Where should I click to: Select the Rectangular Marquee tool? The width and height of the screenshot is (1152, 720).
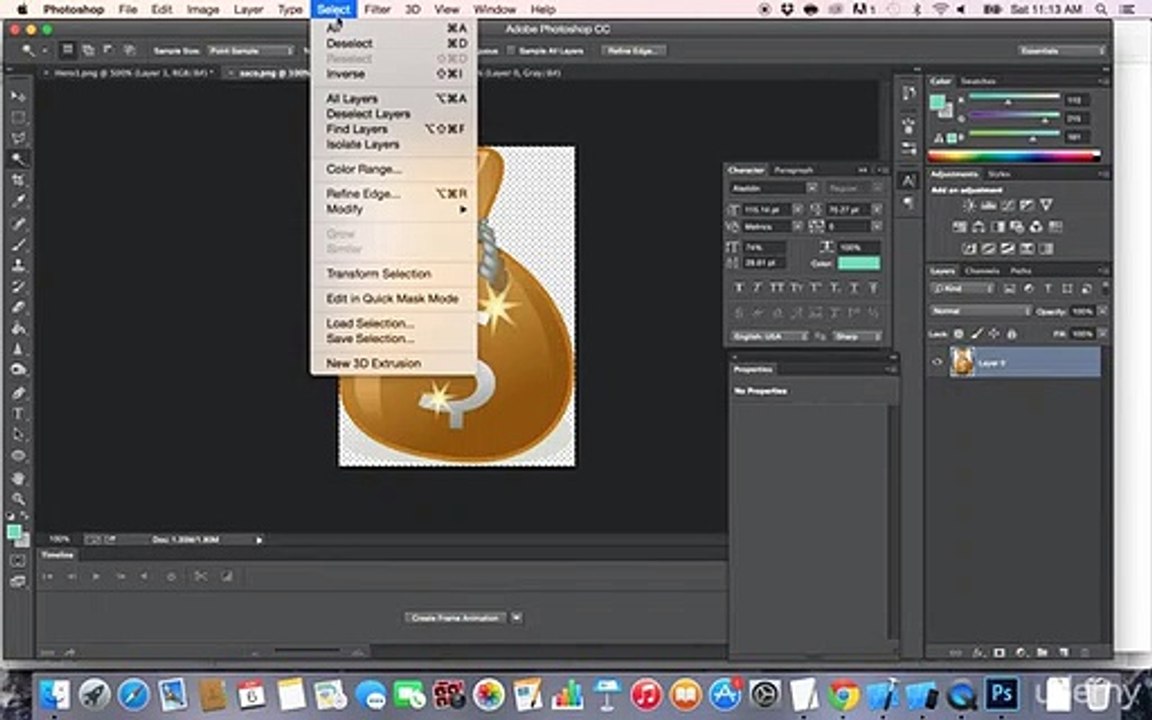[18, 118]
